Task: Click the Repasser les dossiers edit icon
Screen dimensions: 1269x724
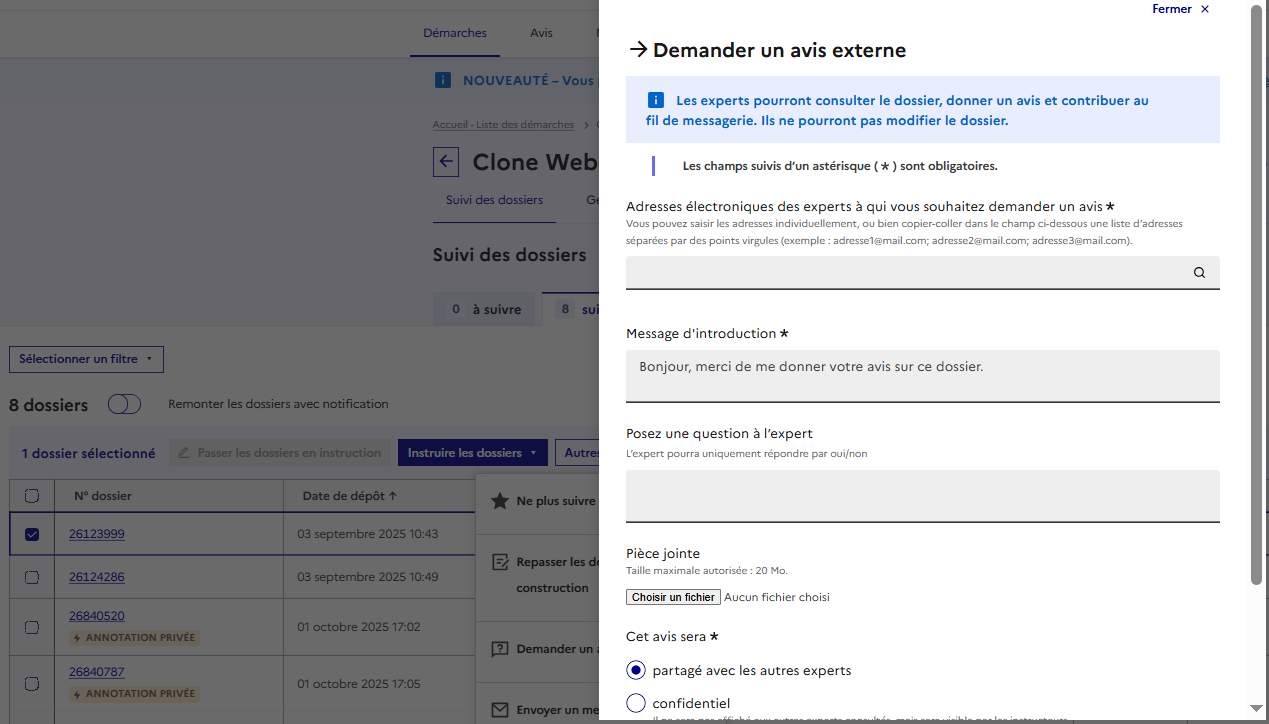Action: click(500, 563)
